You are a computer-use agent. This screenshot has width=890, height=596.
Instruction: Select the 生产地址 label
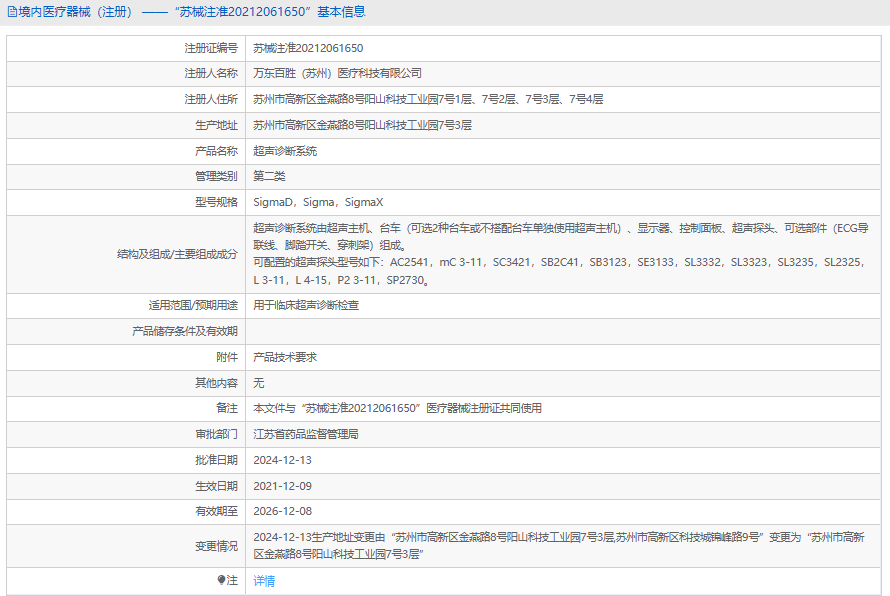[216, 125]
